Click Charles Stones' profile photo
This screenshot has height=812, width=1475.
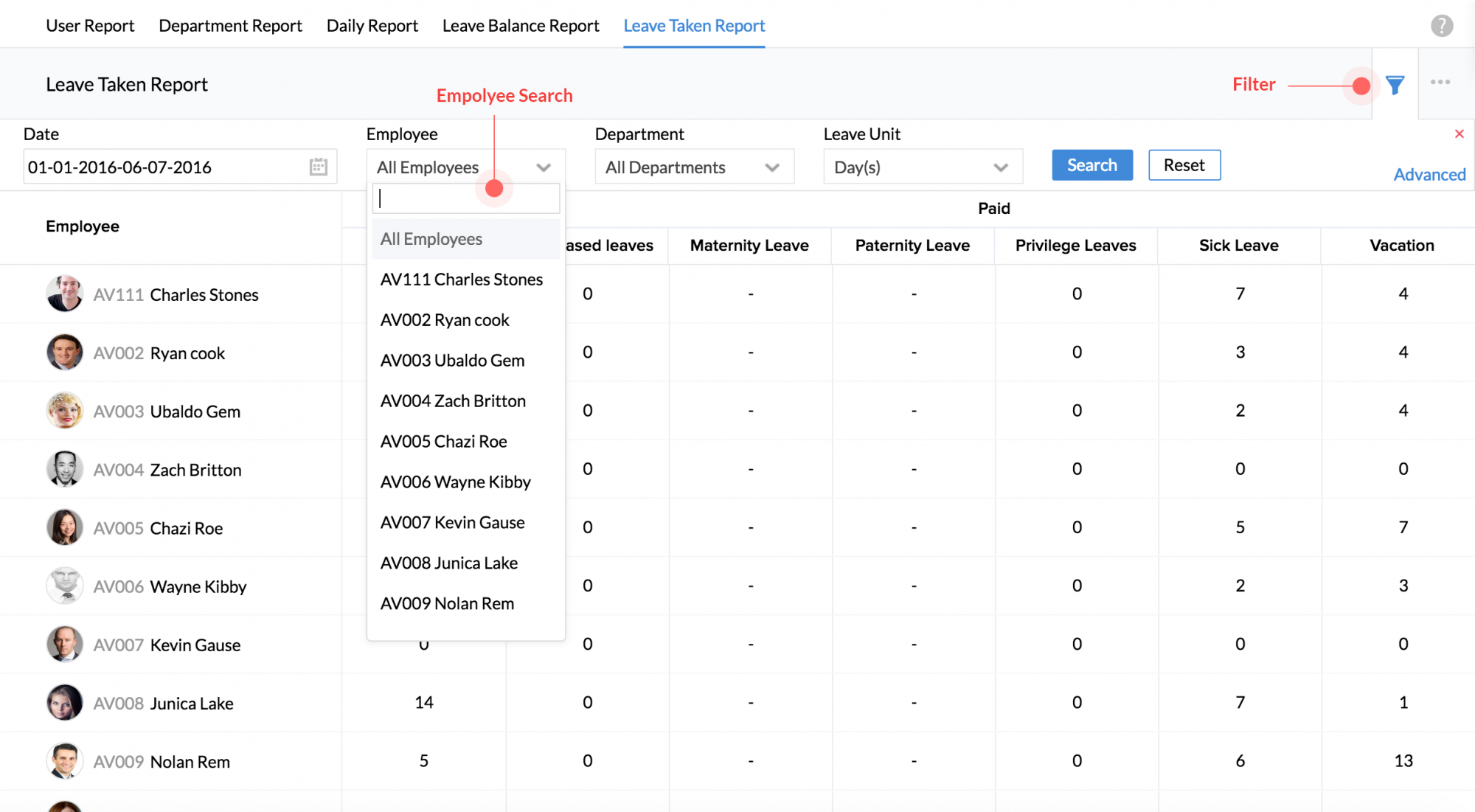coord(65,294)
